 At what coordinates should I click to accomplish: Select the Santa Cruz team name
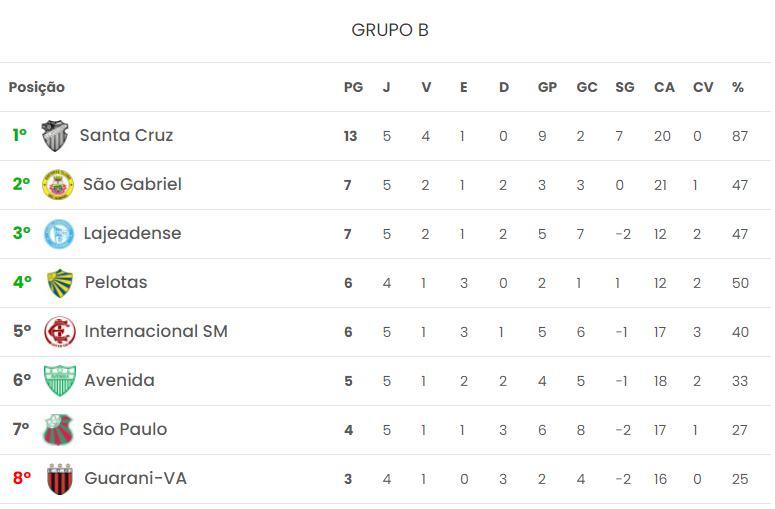(x=126, y=135)
